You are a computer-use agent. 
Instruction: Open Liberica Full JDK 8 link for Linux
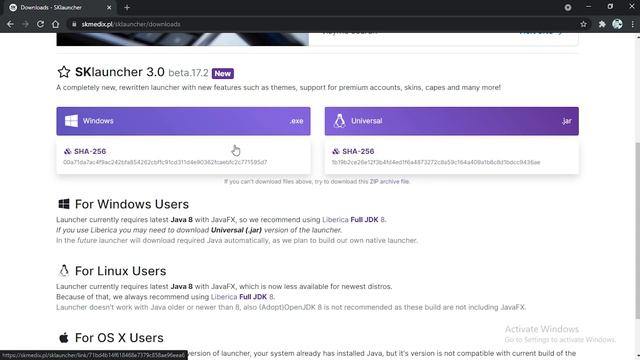242,297
